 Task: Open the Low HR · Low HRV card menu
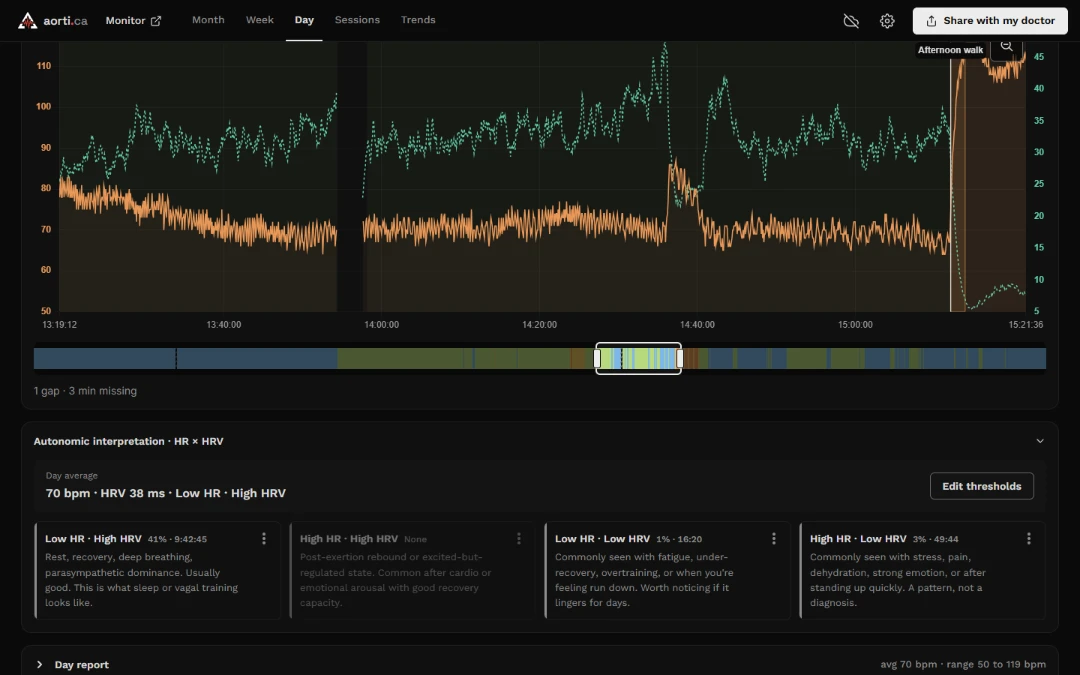[773, 539]
